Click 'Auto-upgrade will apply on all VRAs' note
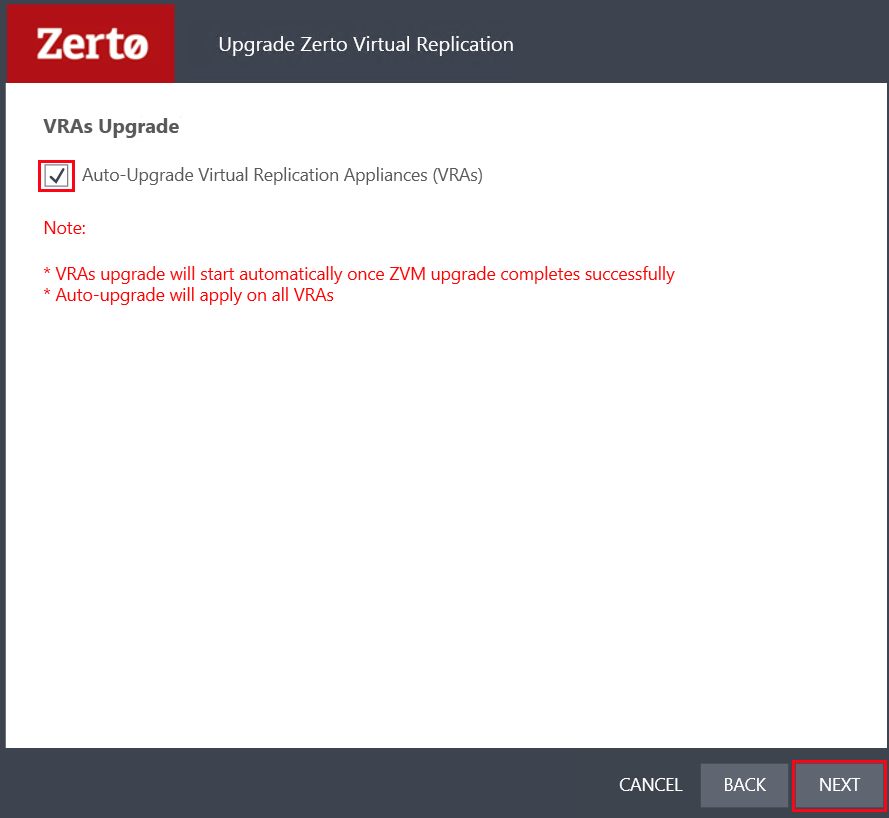 click(189, 295)
